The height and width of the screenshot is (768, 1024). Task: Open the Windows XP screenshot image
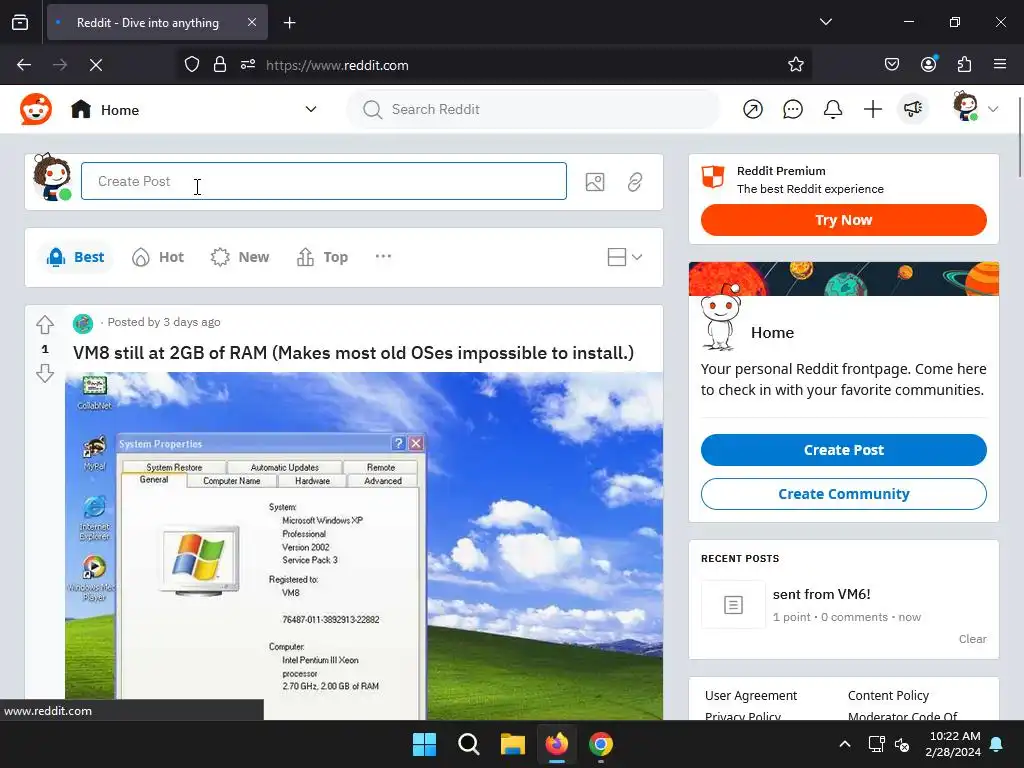[x=364, y=545]
